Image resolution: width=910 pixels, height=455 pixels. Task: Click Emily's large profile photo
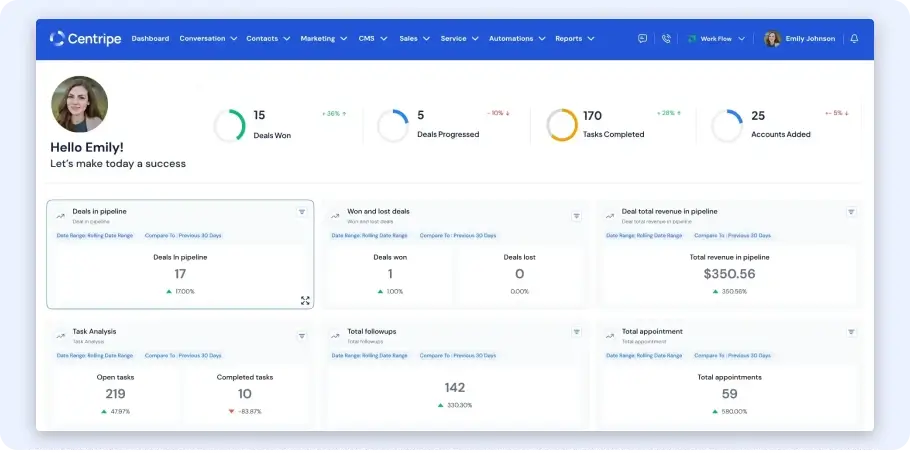[x=79, y=104]
